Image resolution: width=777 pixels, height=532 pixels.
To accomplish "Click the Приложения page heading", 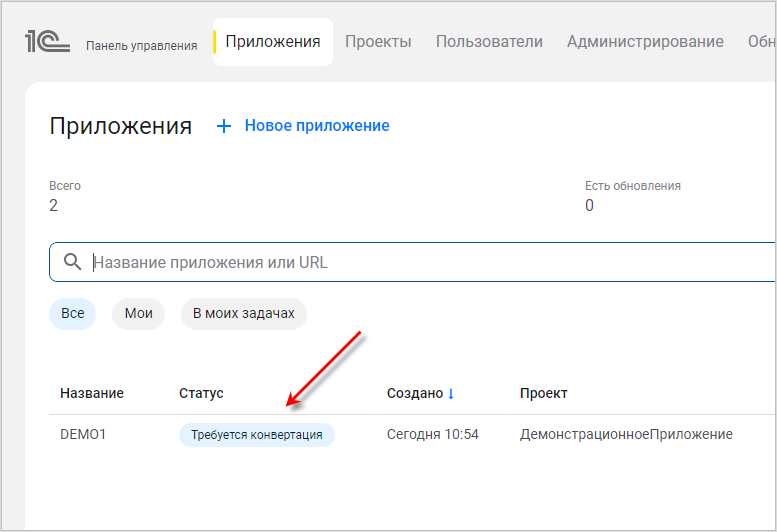I will (x=120, y=126).
